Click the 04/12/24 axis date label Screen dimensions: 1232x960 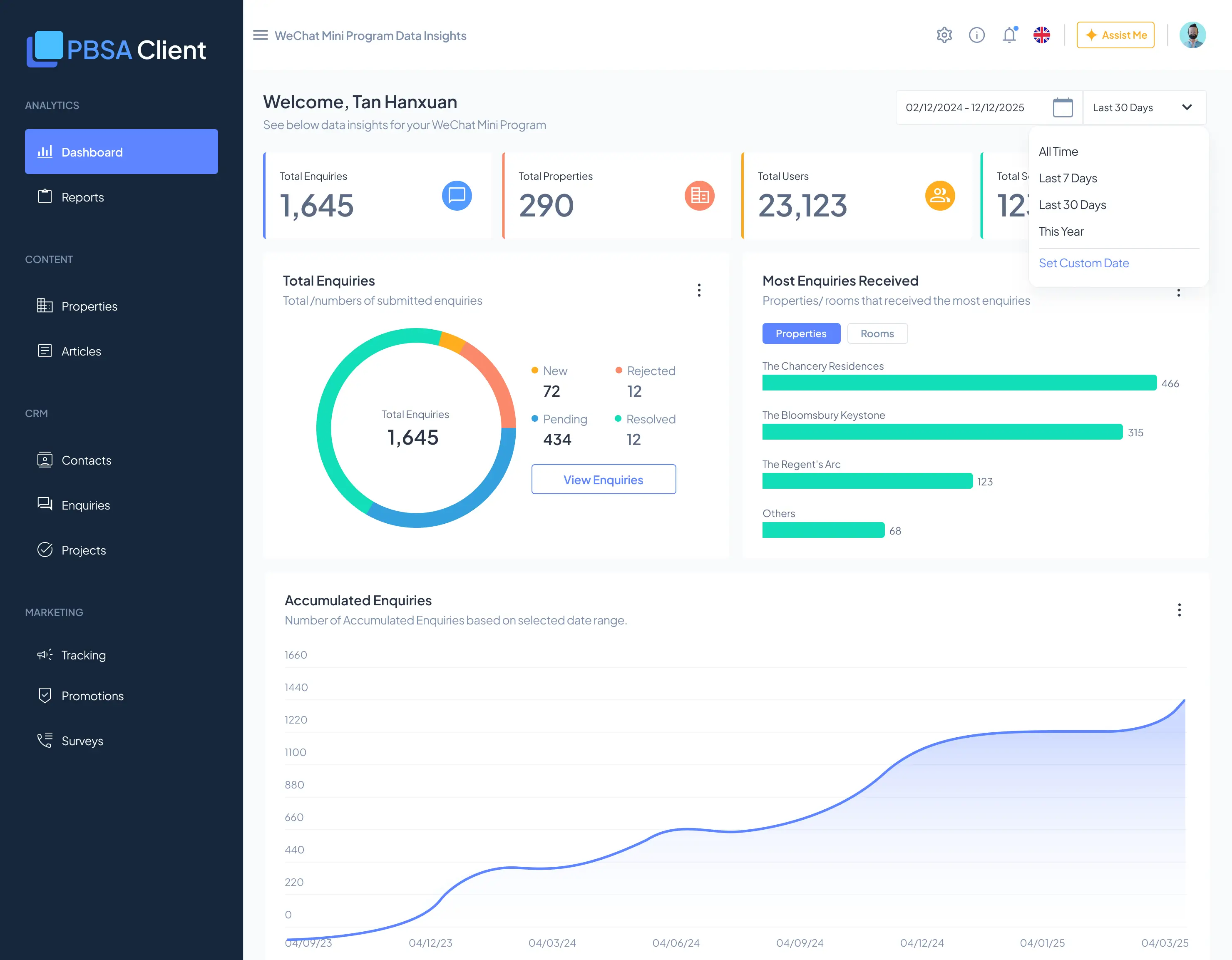point(922,943)
